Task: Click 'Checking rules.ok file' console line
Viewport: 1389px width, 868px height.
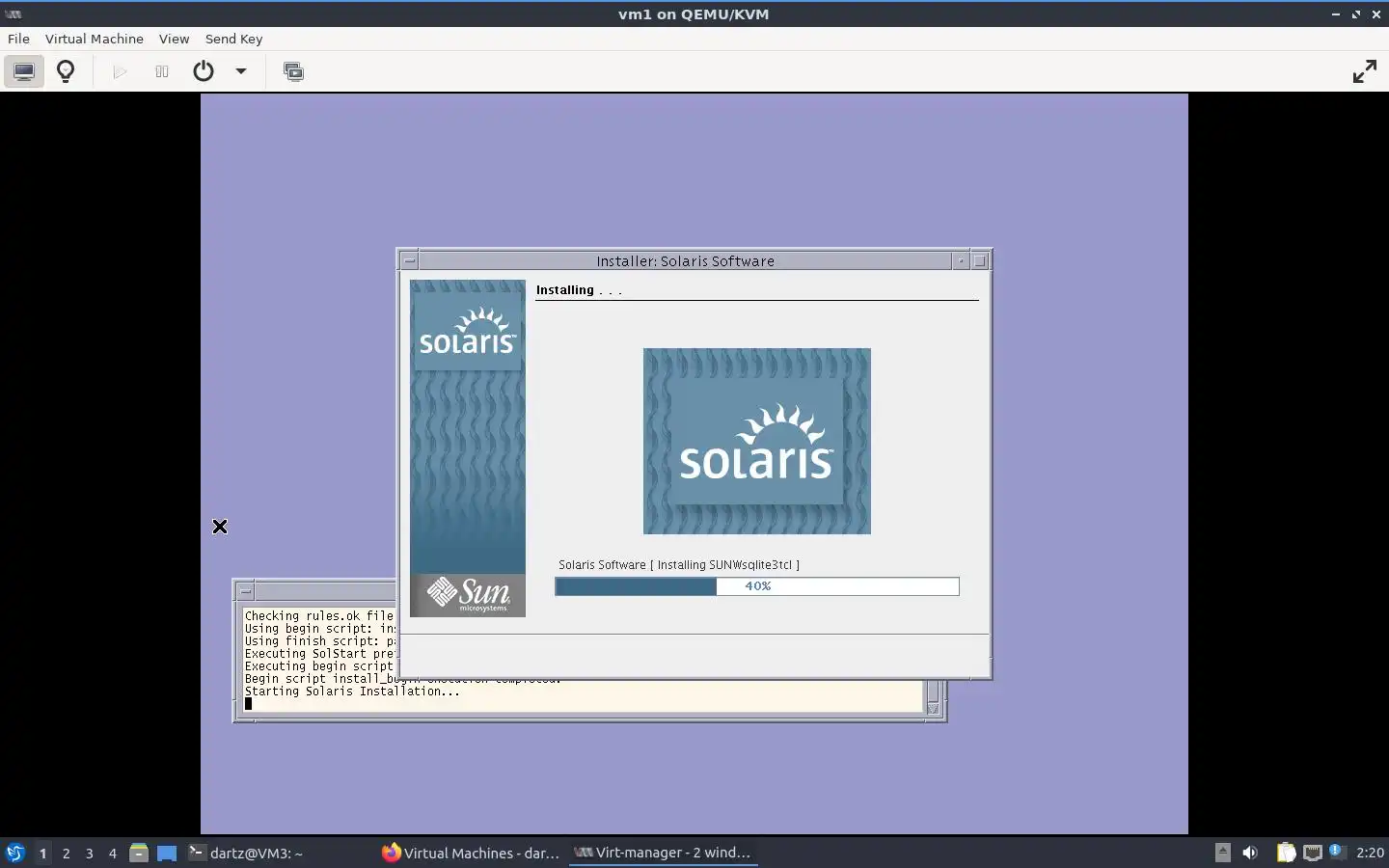Action: pos(319,615)
